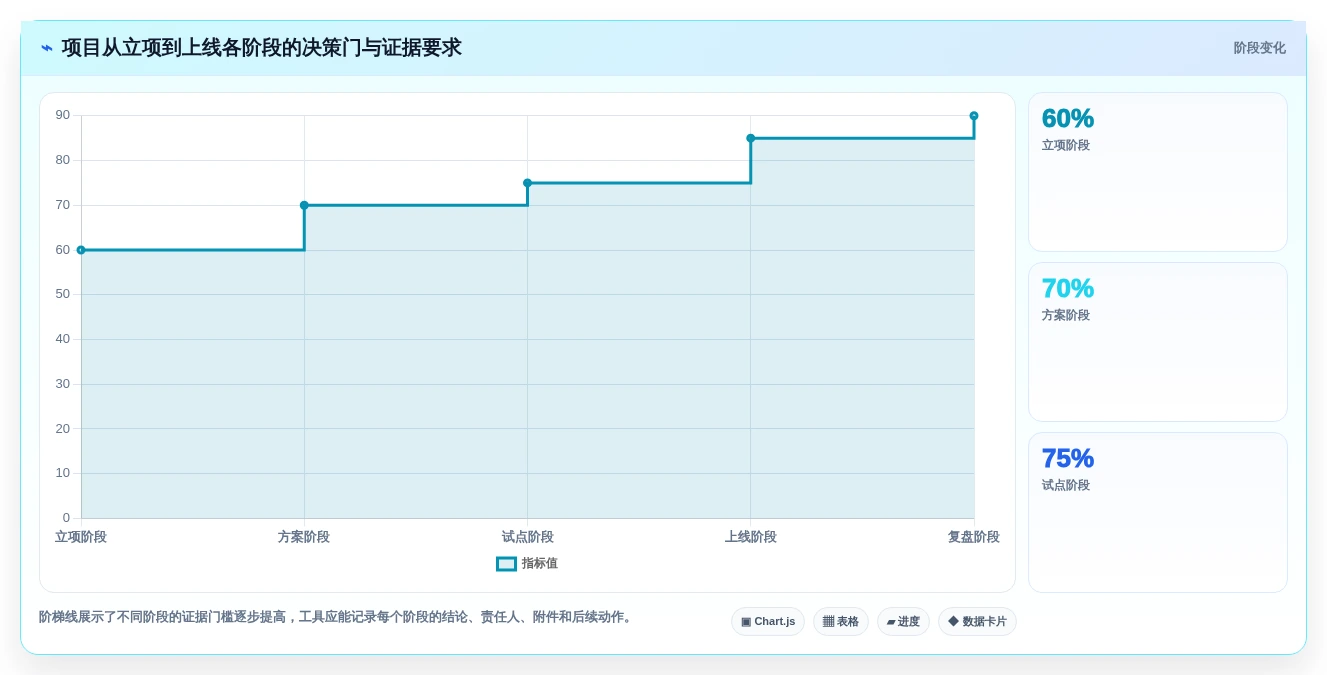
Task: Click the 试点阶段 x-axis label
Action: tap(527, 537)
